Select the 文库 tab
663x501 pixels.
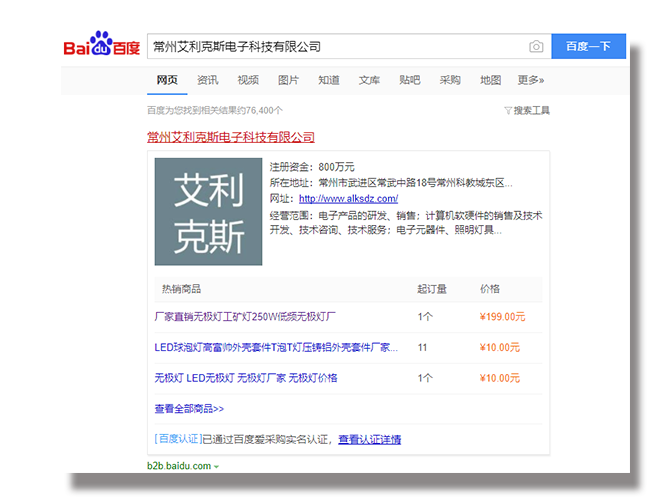pyautogui.click(x=369, y=81)
